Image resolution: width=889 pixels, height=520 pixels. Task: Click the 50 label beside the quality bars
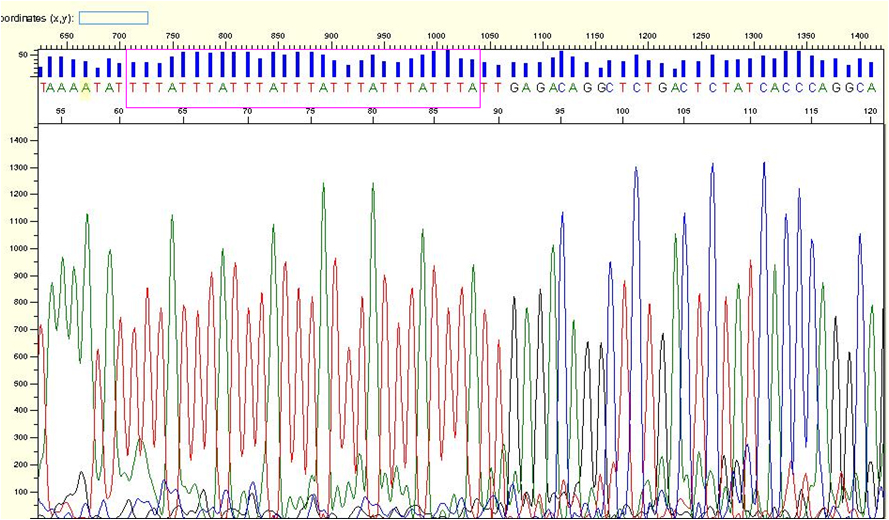(x=23, y=55)
